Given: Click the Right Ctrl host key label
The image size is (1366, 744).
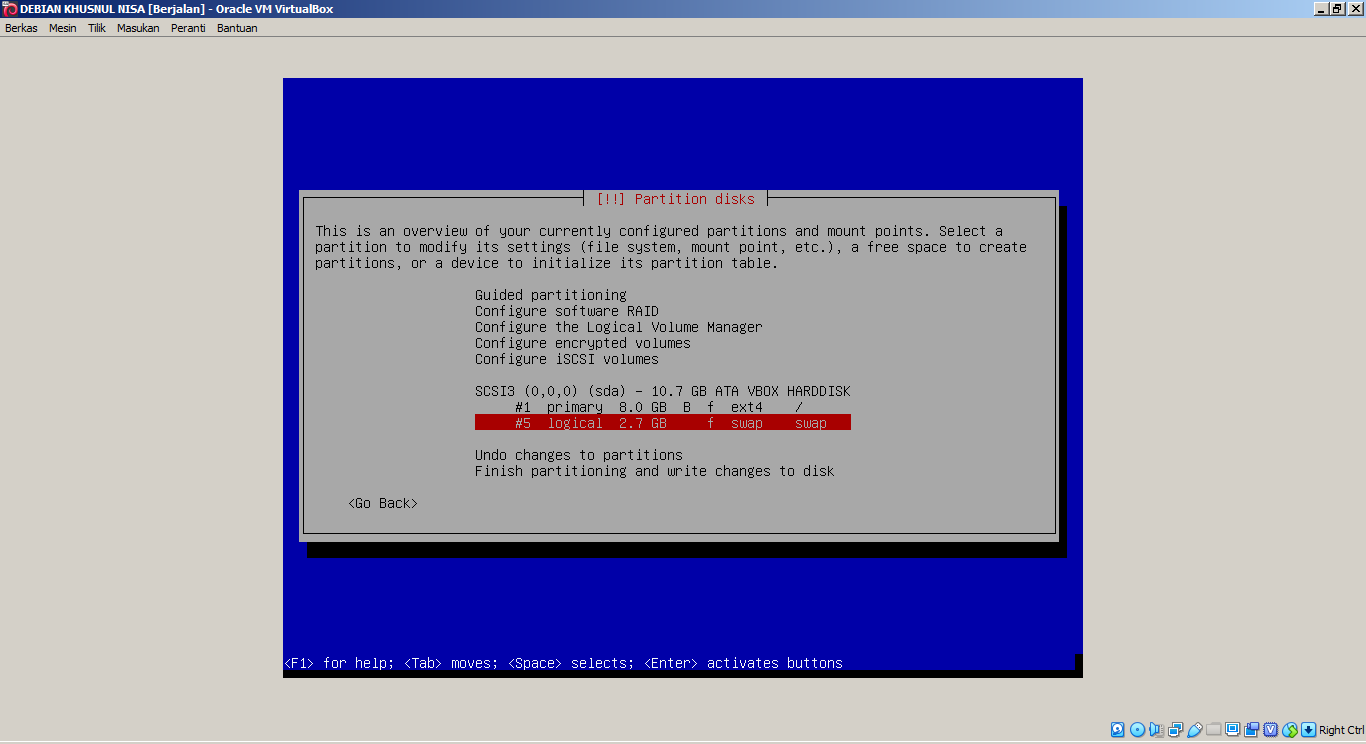Looking at the screenshot, I should pos(1341,730).
